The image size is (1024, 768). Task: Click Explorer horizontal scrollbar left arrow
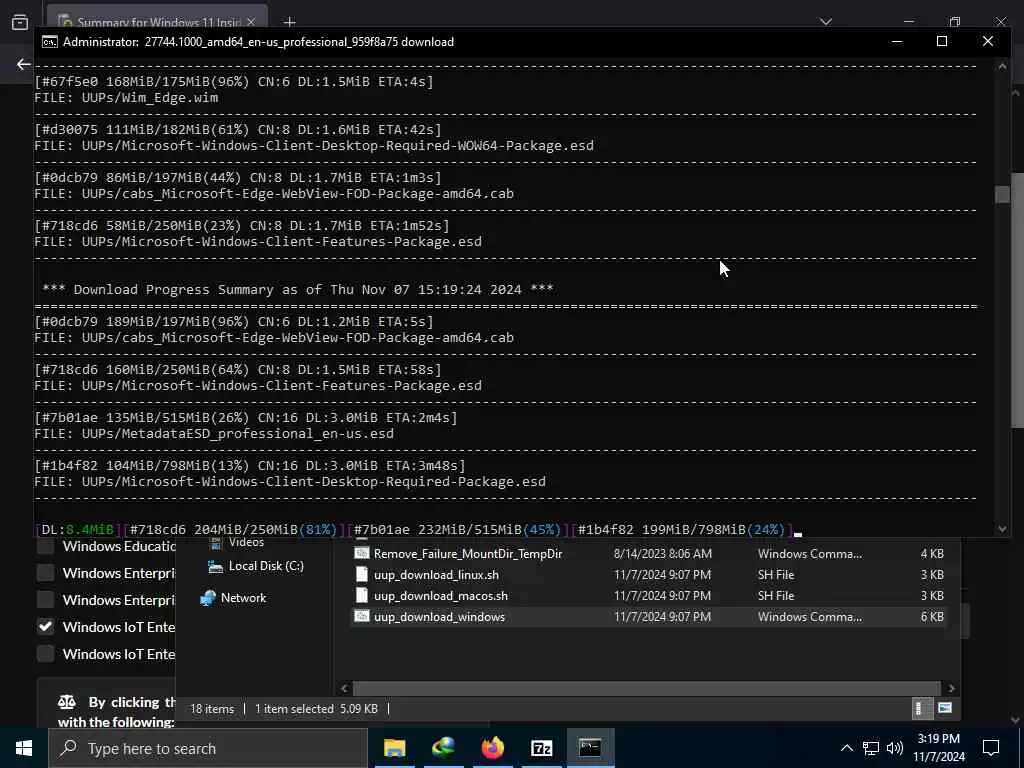tap(345, 688)
